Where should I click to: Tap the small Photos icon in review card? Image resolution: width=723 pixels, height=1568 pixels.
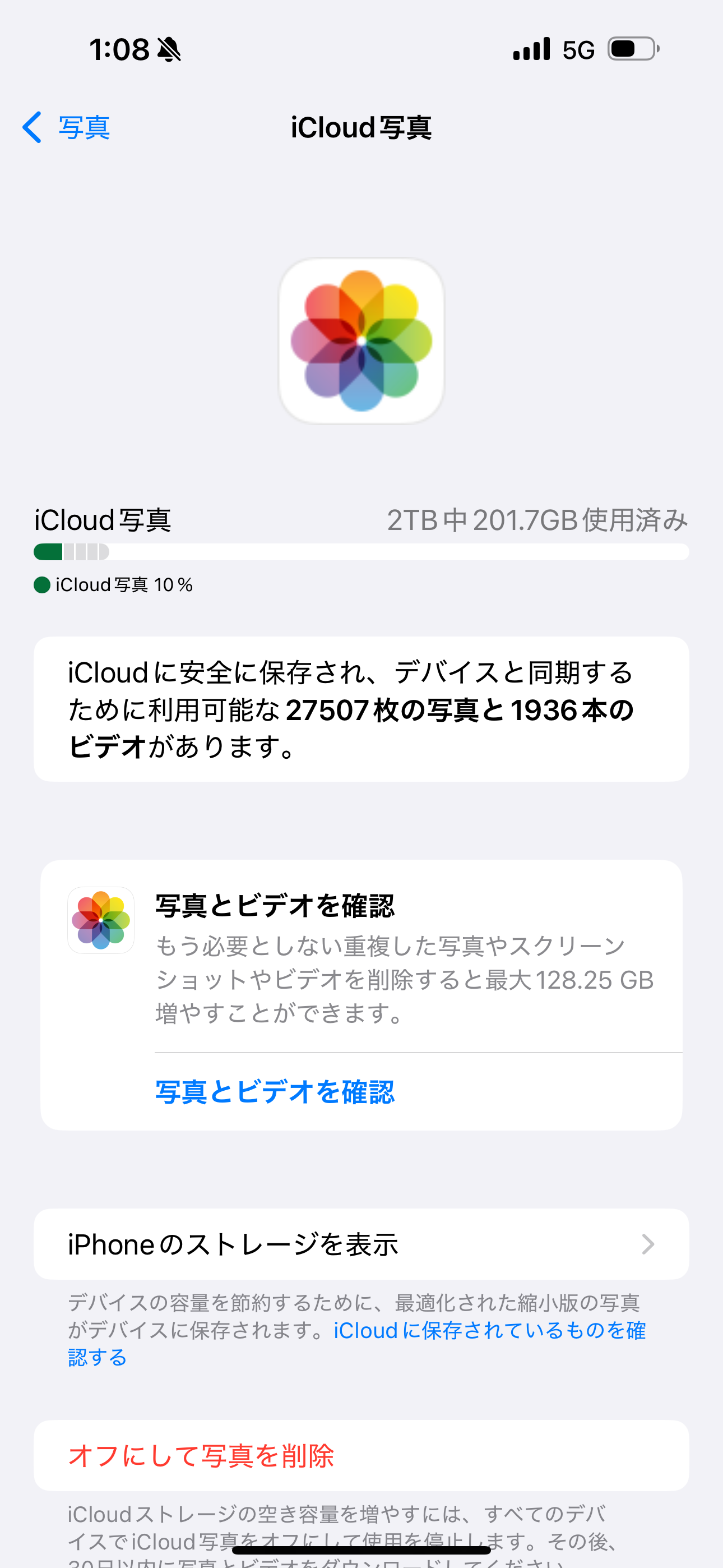[x=101, y=920]
